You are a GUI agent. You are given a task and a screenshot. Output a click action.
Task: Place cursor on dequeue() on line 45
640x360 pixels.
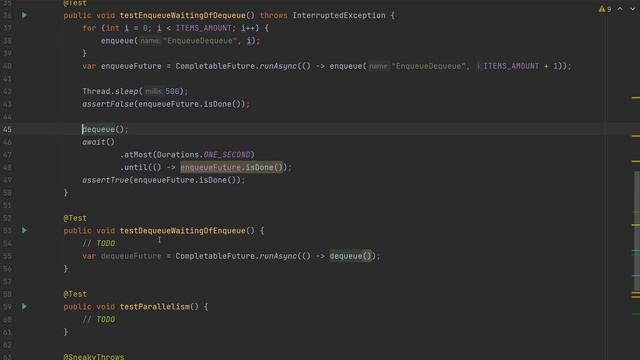[105, 129]
